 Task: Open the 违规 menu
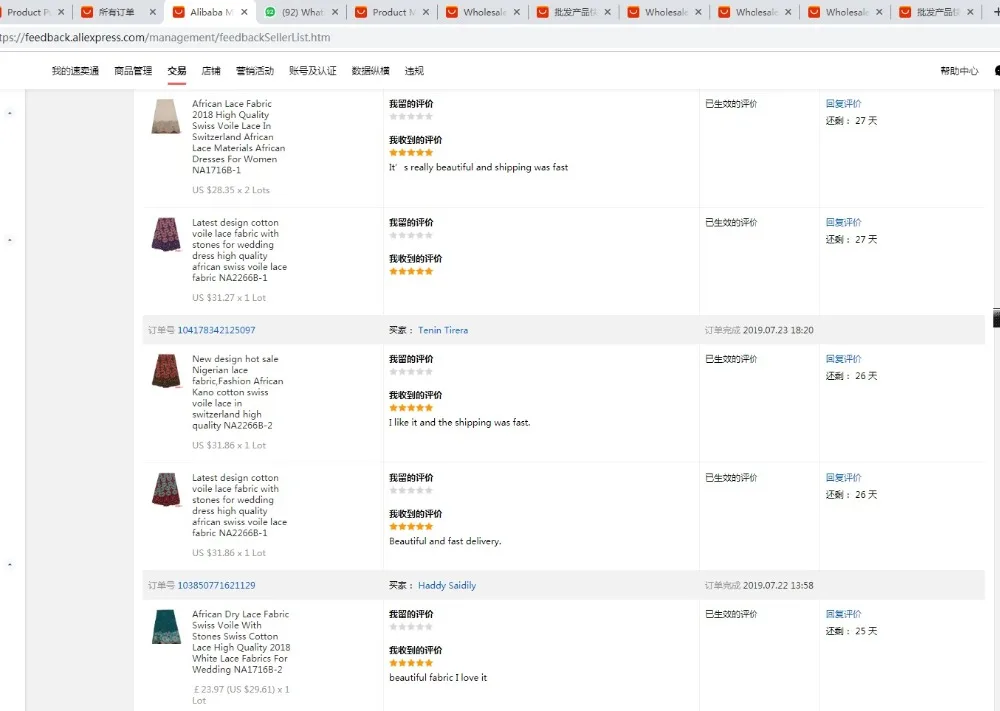point(415,71)
